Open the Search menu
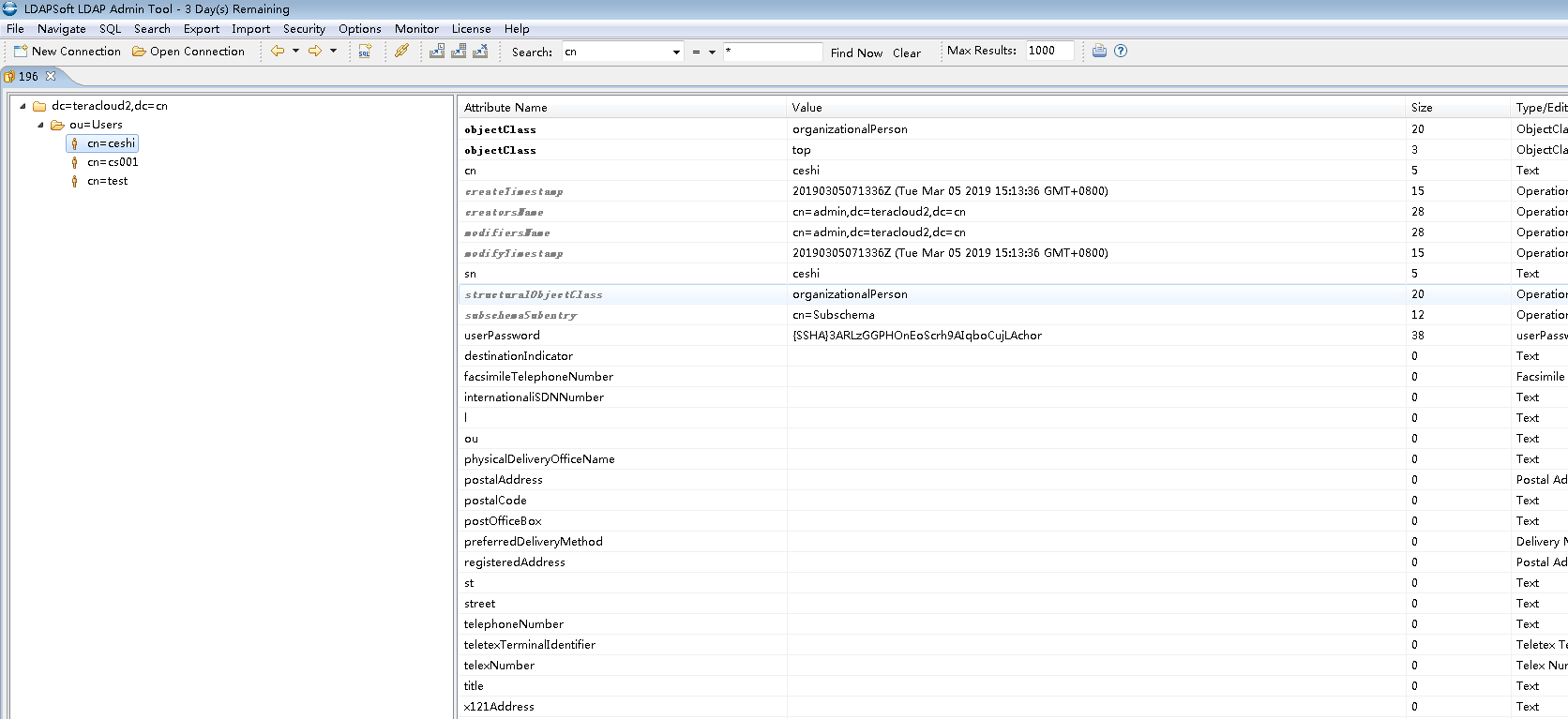This screenshot has width=1568, height=719. 152,29
